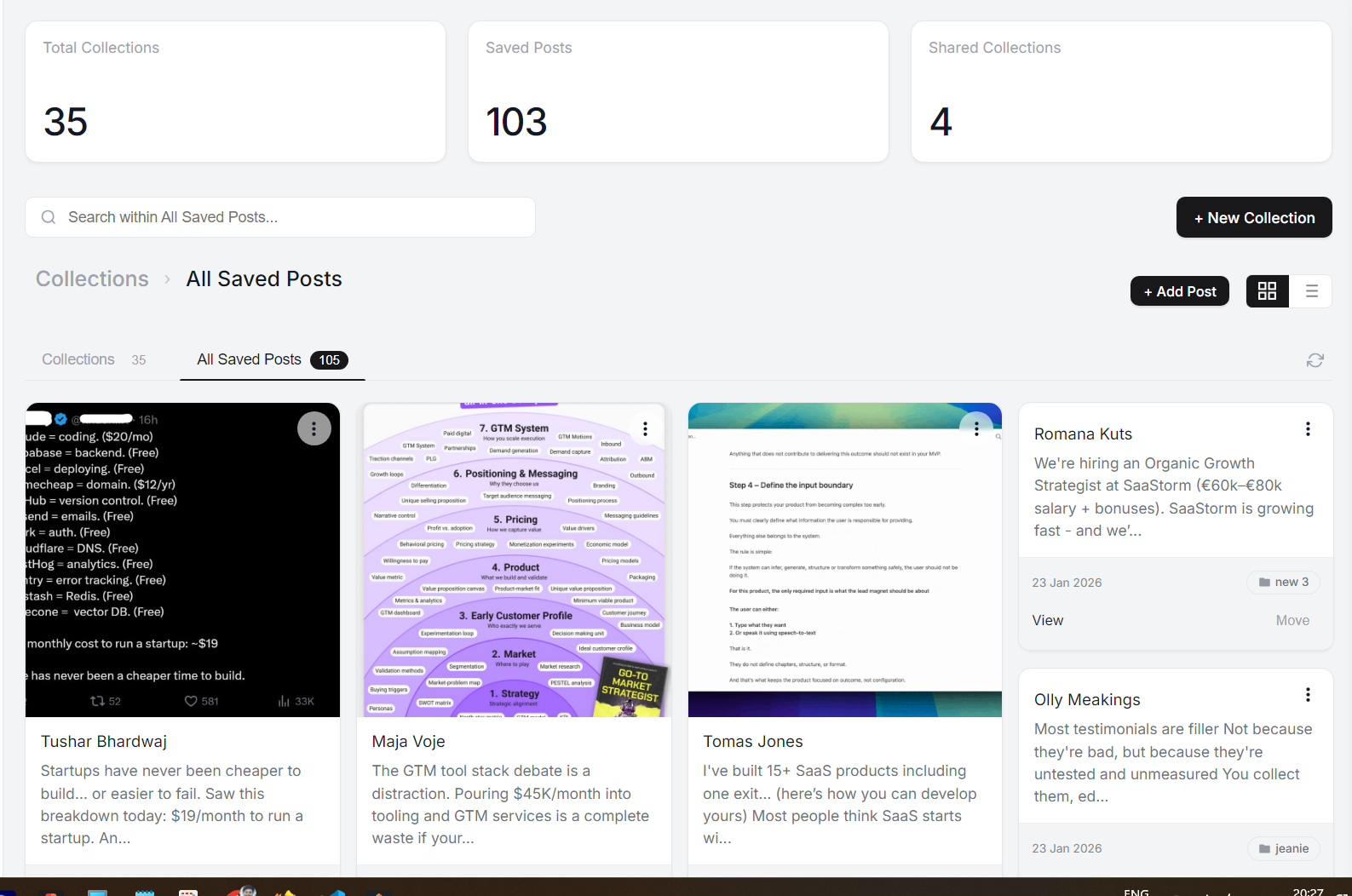Click the 'new 3' collection folder tag
The height and width of the screenshot is (896, 1352).
pyautogui.click(x=1284, y=582)
